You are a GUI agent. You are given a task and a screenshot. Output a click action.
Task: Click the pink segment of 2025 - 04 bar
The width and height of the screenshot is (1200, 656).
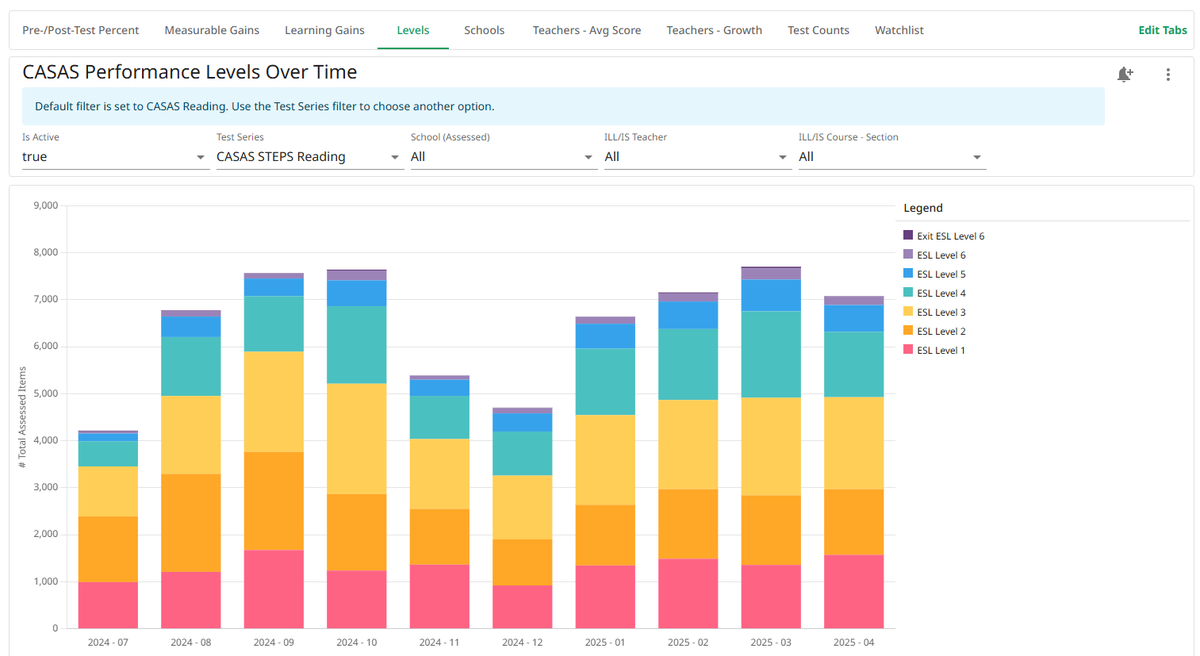(x=854, y=592)
